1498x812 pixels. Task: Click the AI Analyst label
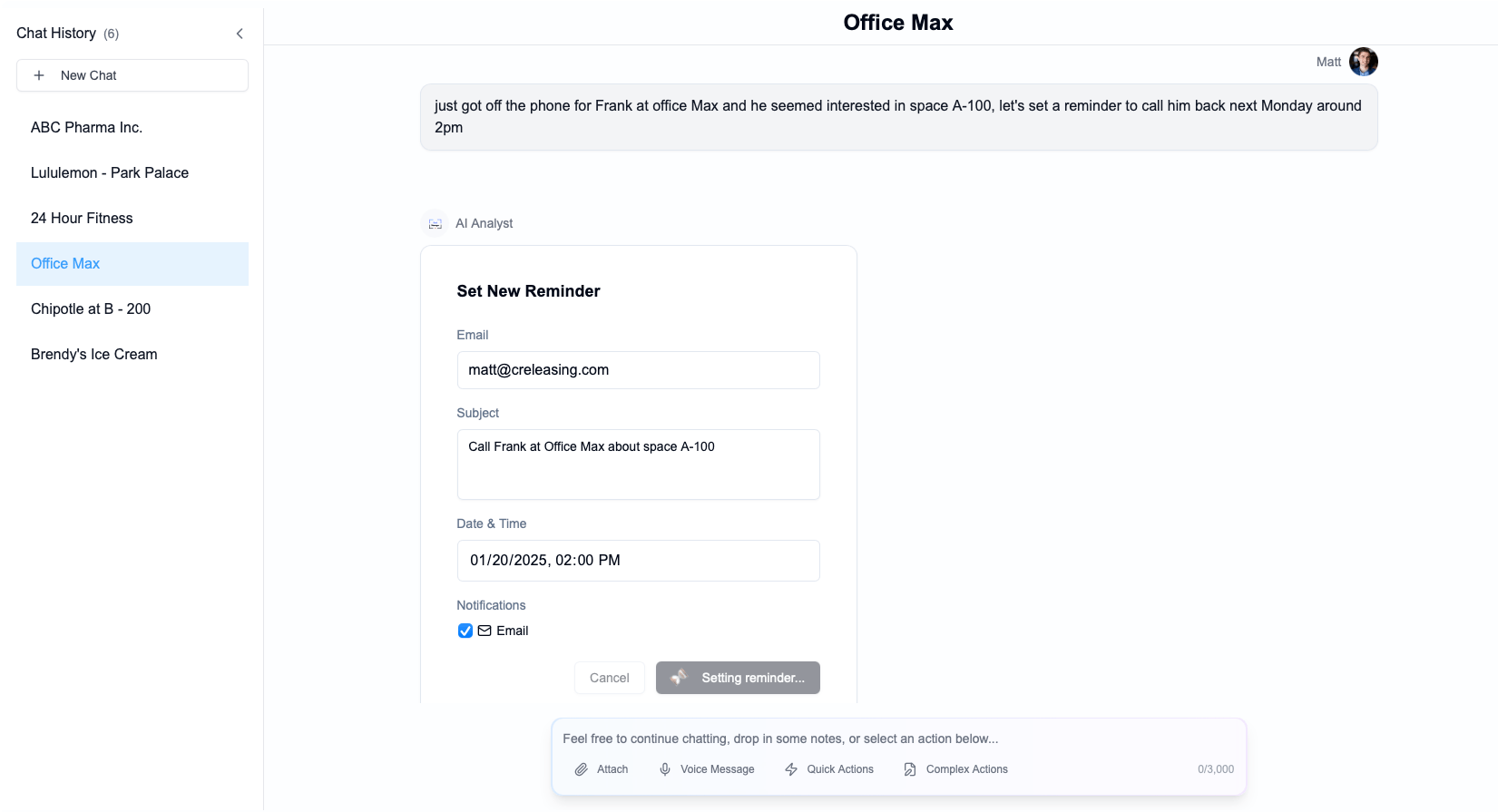pyautogui.click(x=484, y=223)
